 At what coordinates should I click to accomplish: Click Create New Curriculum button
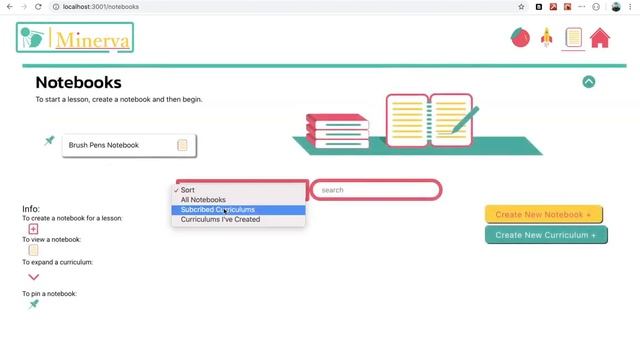546,235
